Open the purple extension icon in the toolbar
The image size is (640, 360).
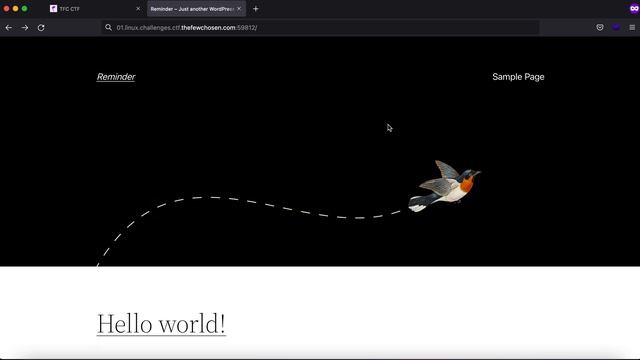pyautogui.click(x=616, y=27)
